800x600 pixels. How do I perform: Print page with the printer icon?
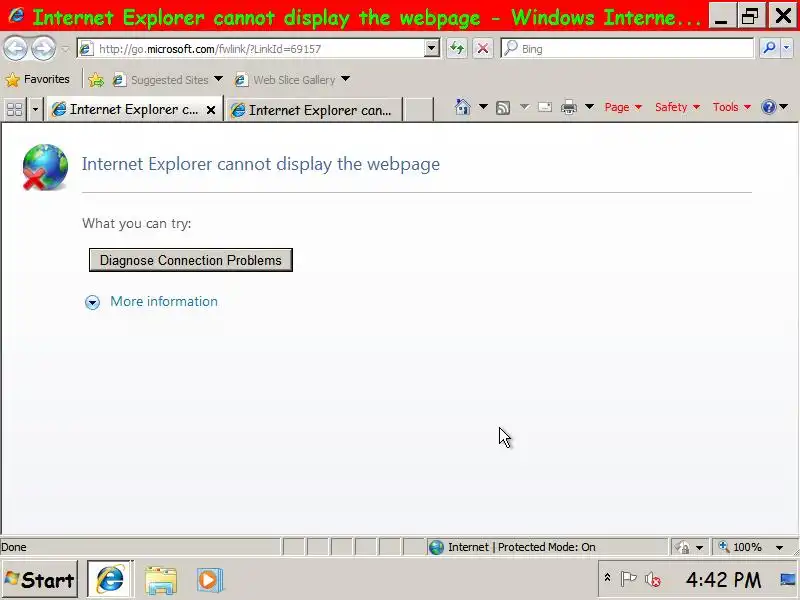pyautogui.click(x=568, y=107)
